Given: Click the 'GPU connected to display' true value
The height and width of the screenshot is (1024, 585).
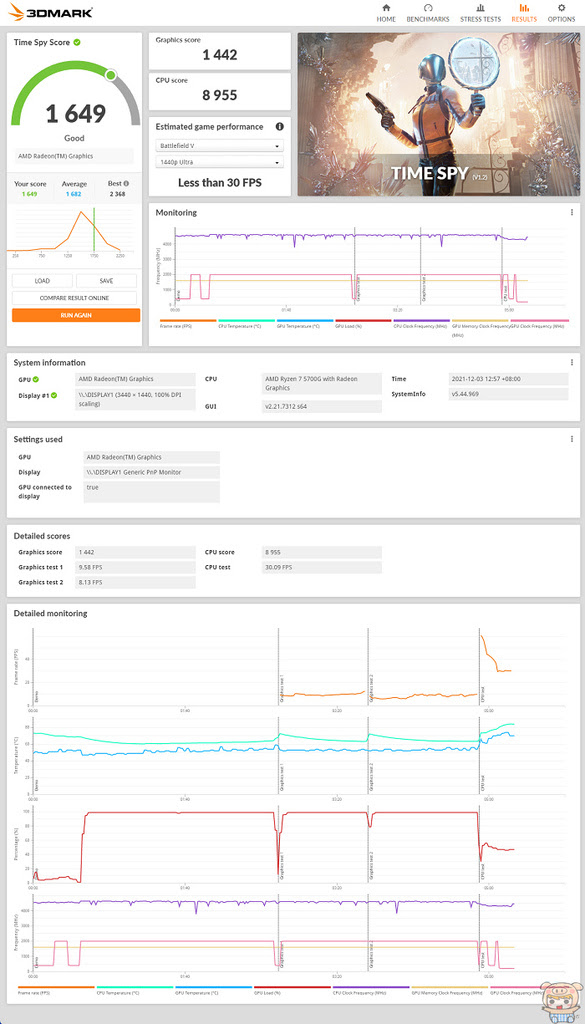Looking at the screenshot, I should click(x=151, y=492).
